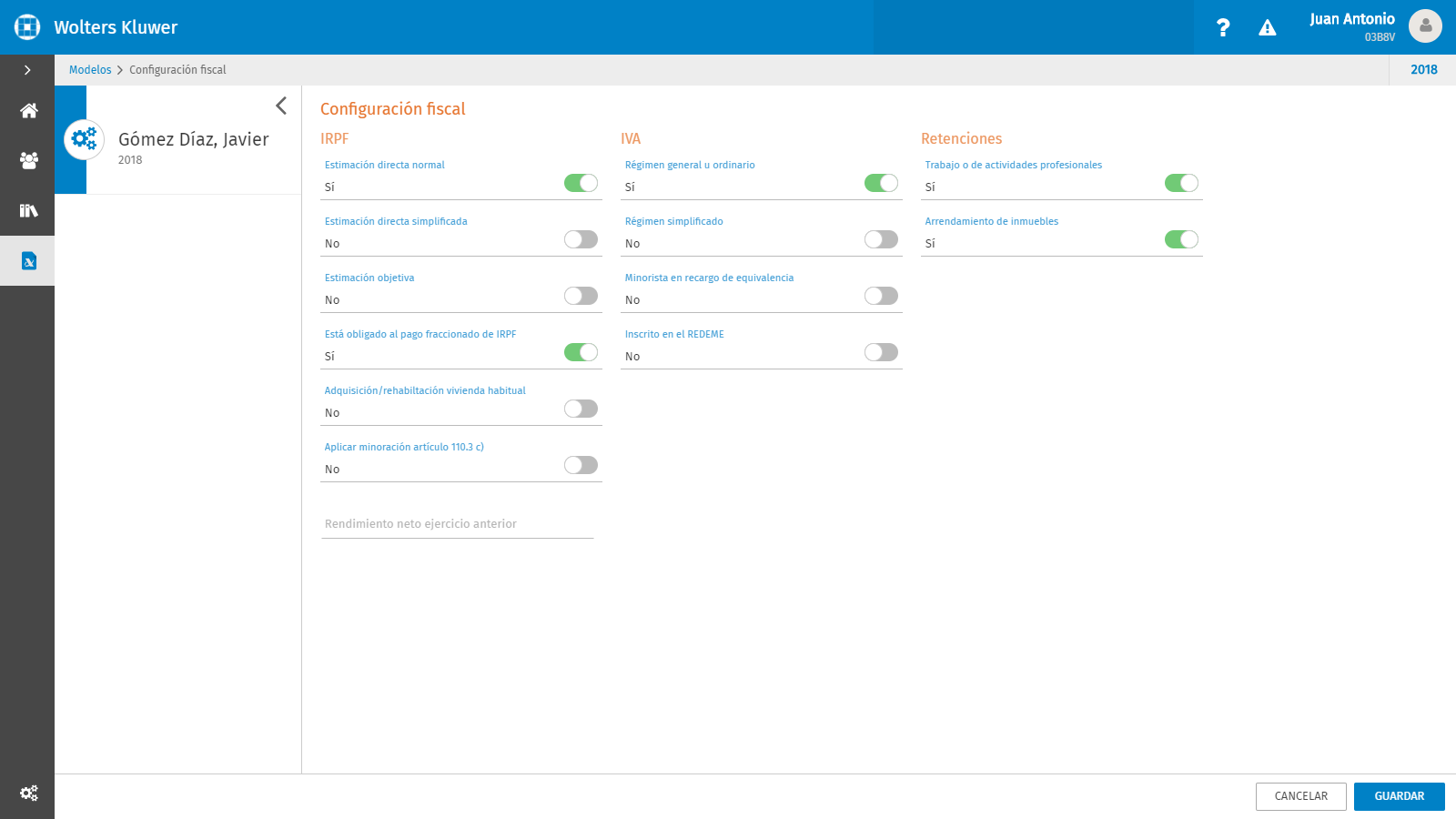Expand the left sidebar with the chevron

(x=27, y=70)
